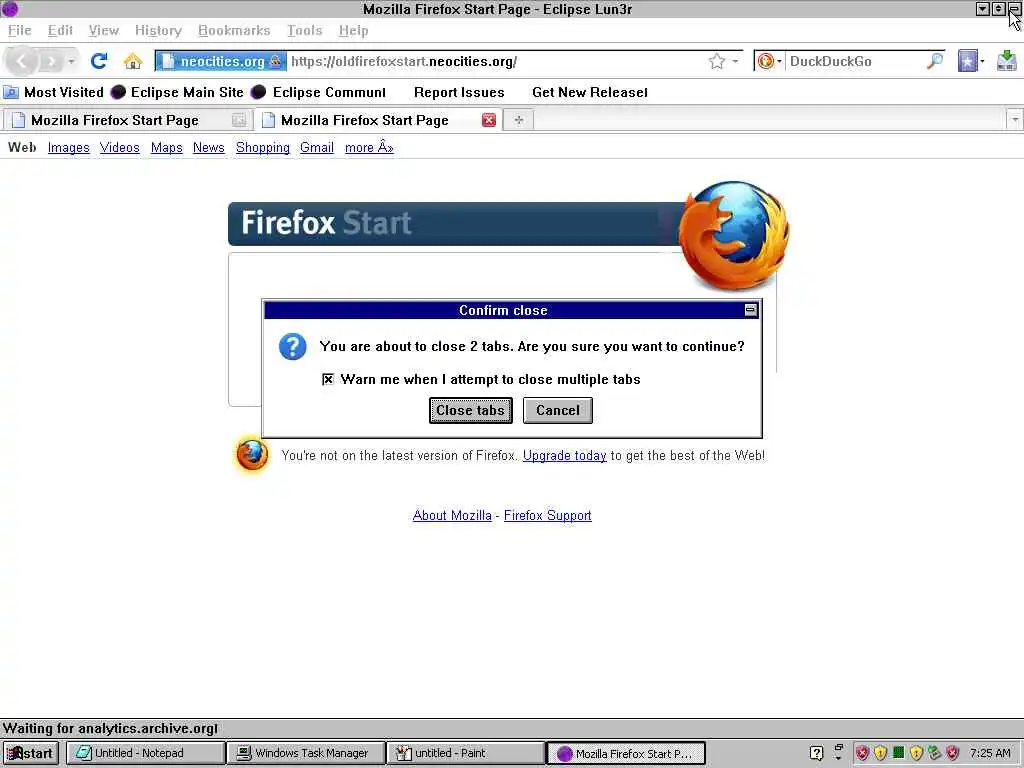Confirm with the Close tabs button
This screenshot has width=1024, height=768.
pos(470,411)
